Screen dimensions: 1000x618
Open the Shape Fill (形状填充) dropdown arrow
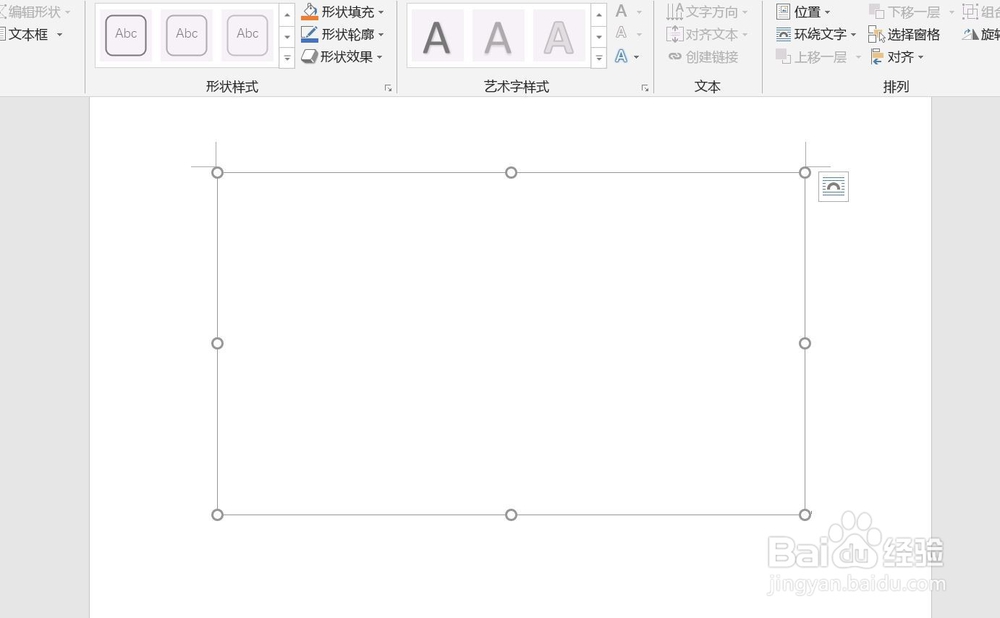[381, 13]
